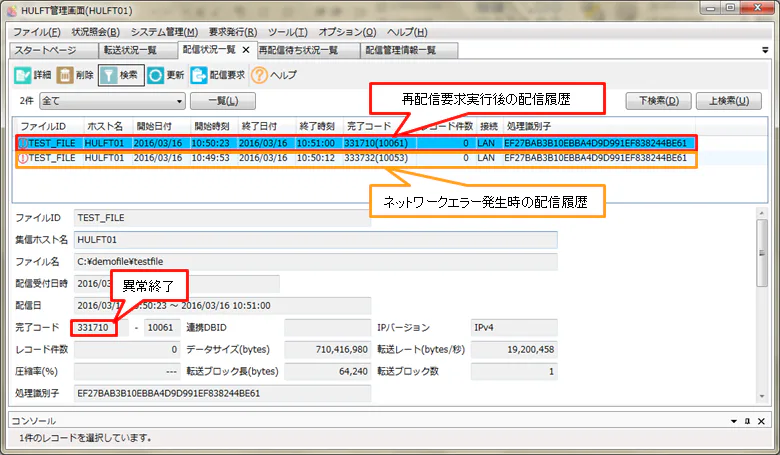Click the 削除 (Delete) trash icon
Image resolution: width=780 pixels, height=455 pixels.
click(x=65, y=75)
